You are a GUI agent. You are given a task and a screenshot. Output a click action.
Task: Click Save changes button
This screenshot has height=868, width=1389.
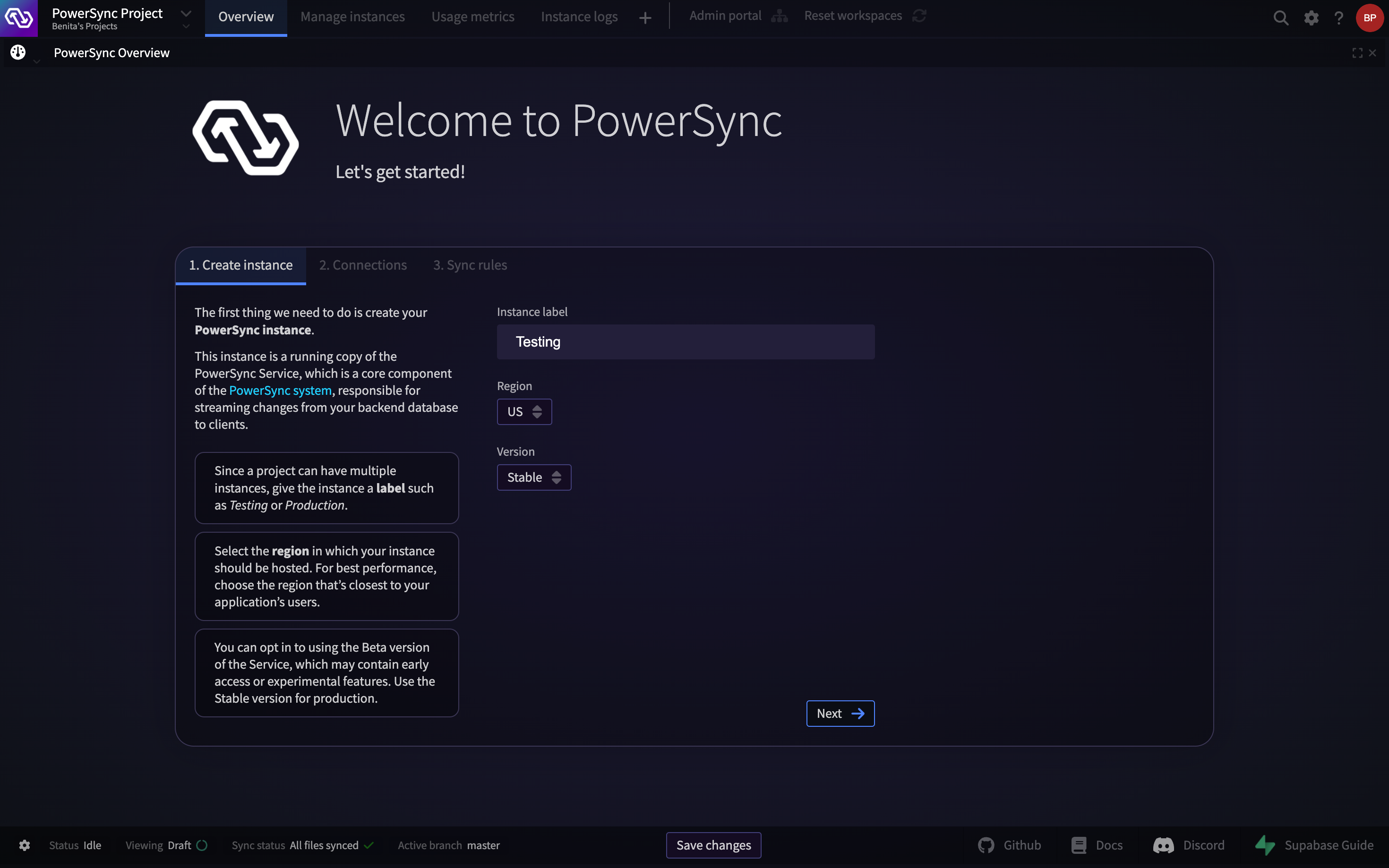[x=713, y=845]
